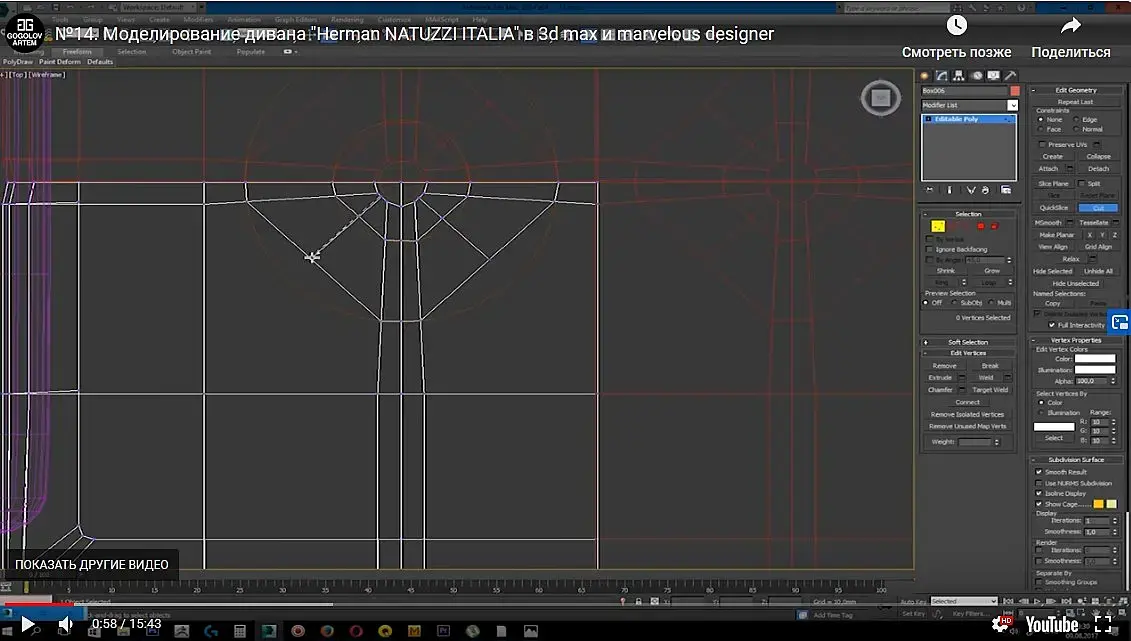The width and height of the screenshot is (1131, 641).
Task: Select SubObj preview selection radio
Action: tap(954, 303)
